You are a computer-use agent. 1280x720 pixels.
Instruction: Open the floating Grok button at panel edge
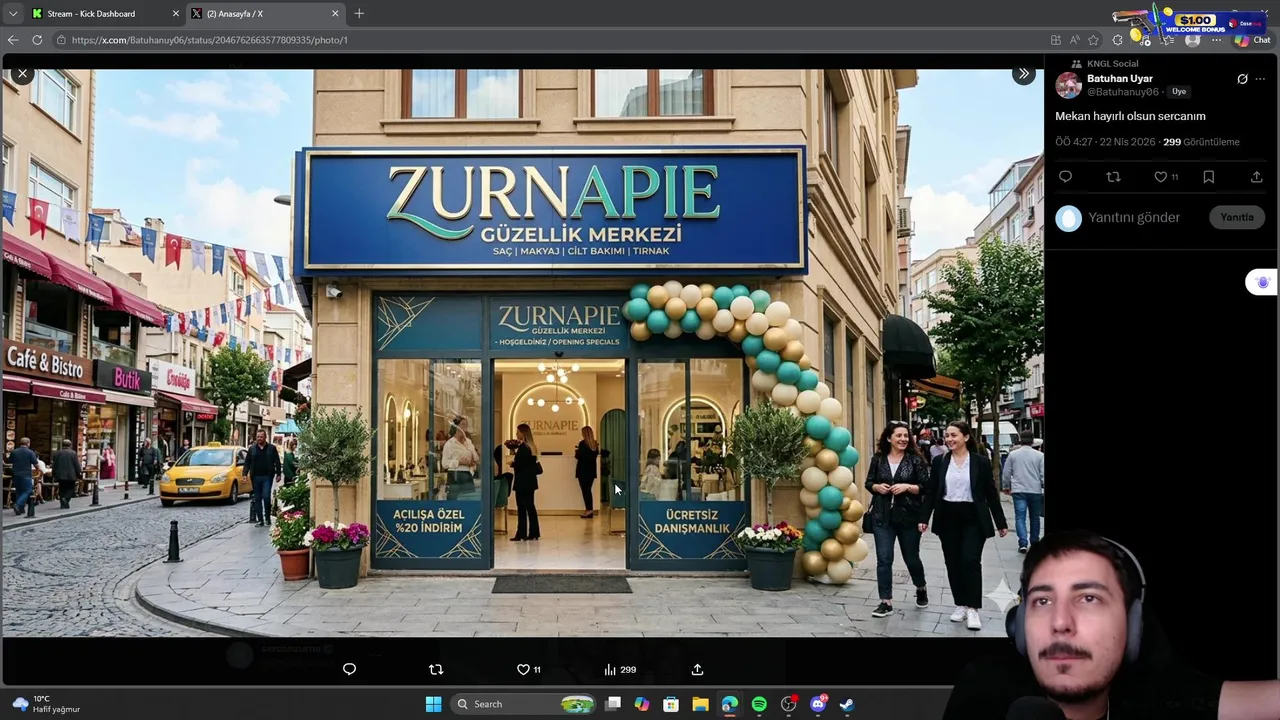pyautogui.click(x=1262, y=282)
